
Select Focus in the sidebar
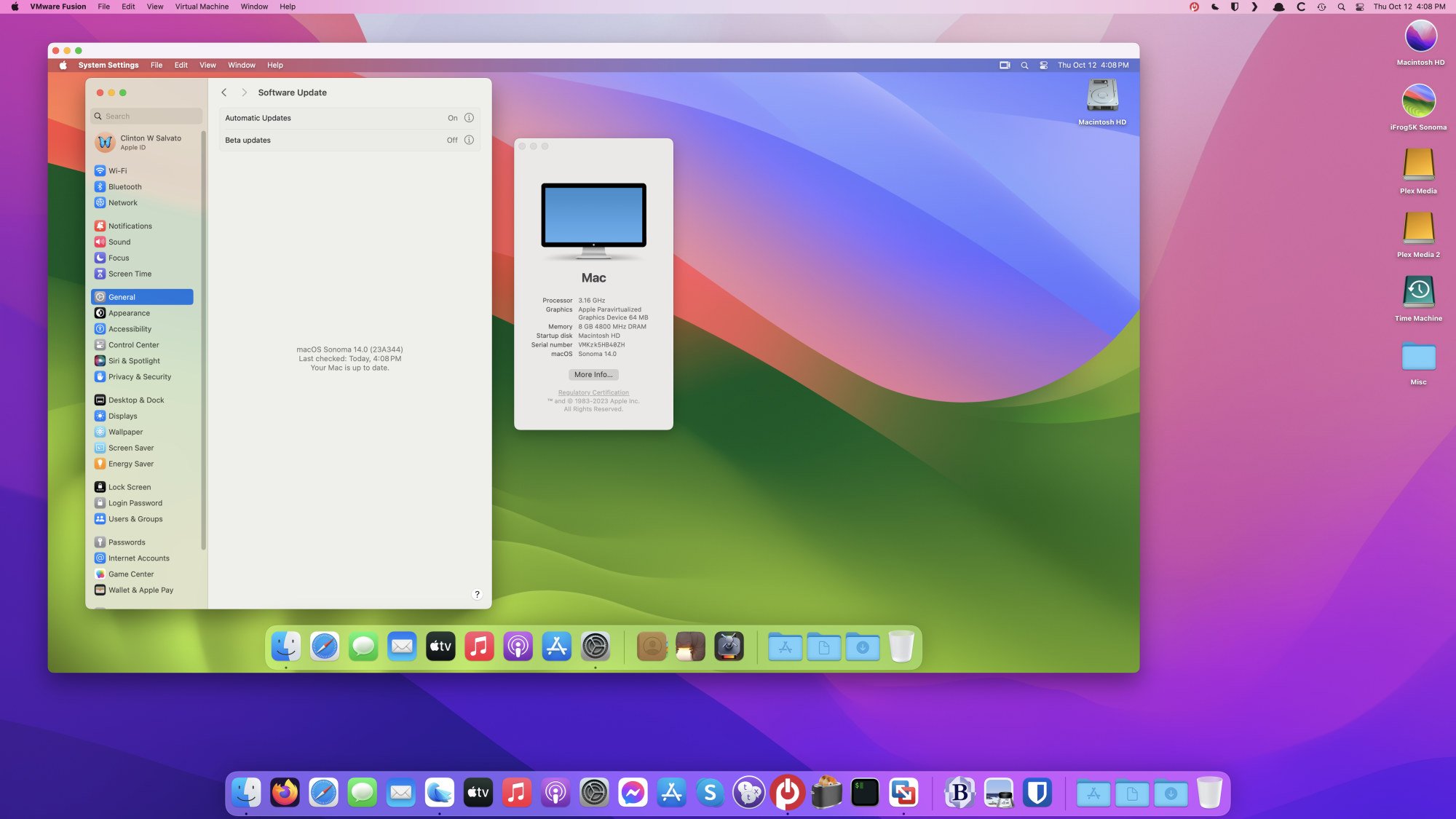coord(142,258)
